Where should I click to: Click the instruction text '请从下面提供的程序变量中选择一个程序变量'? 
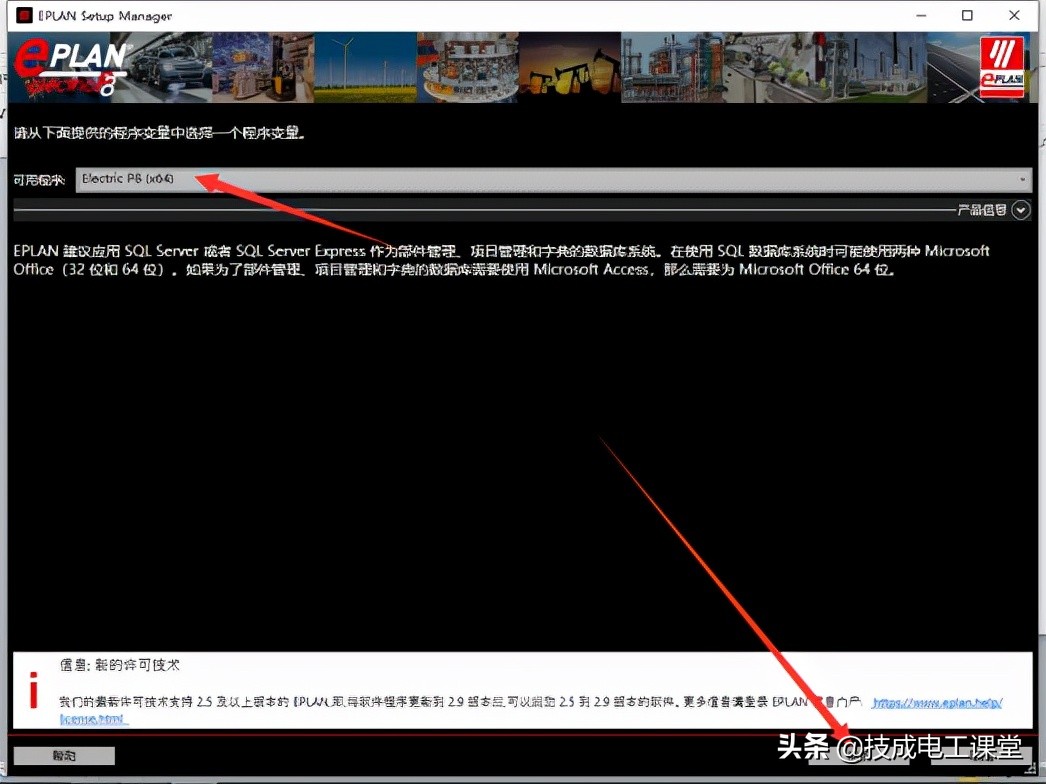(159, 133)
